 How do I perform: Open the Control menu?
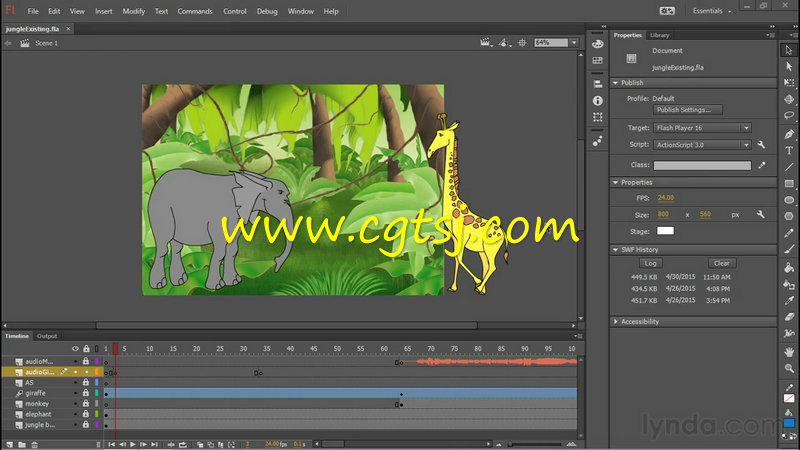(235, 11)
